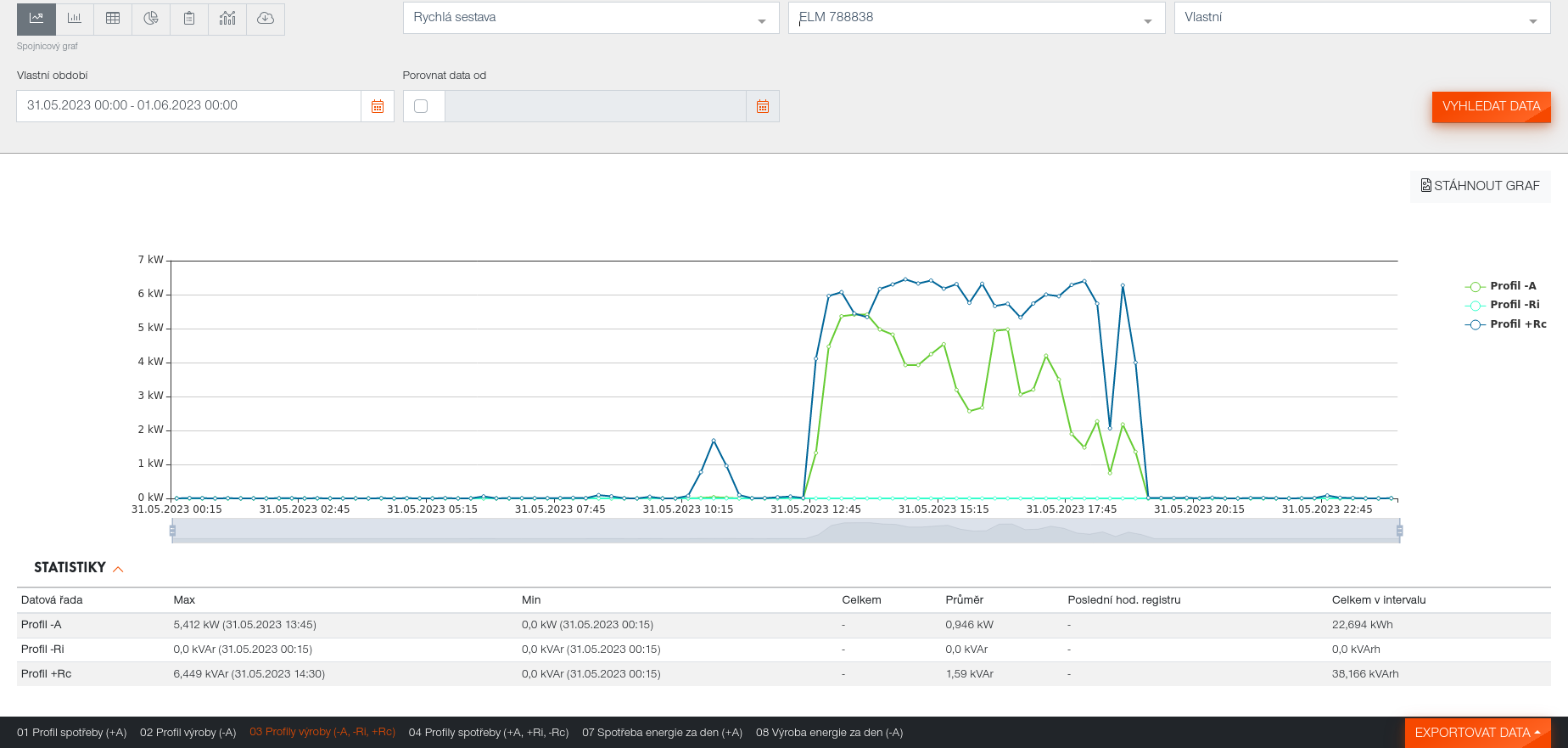Select tab 08 Výroba energie za den (-A)
Viewport: 1568px width, 748px height.
coord(829,733)
